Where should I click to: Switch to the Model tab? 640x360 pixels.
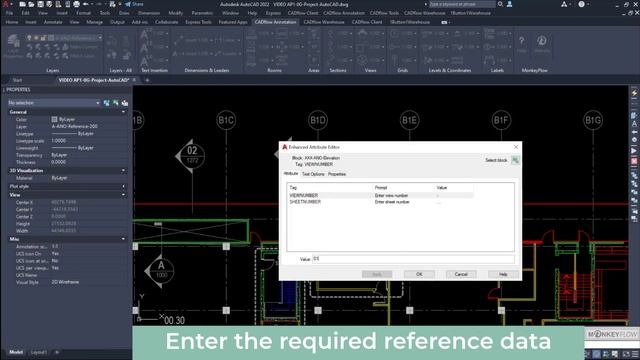point(16,352)
